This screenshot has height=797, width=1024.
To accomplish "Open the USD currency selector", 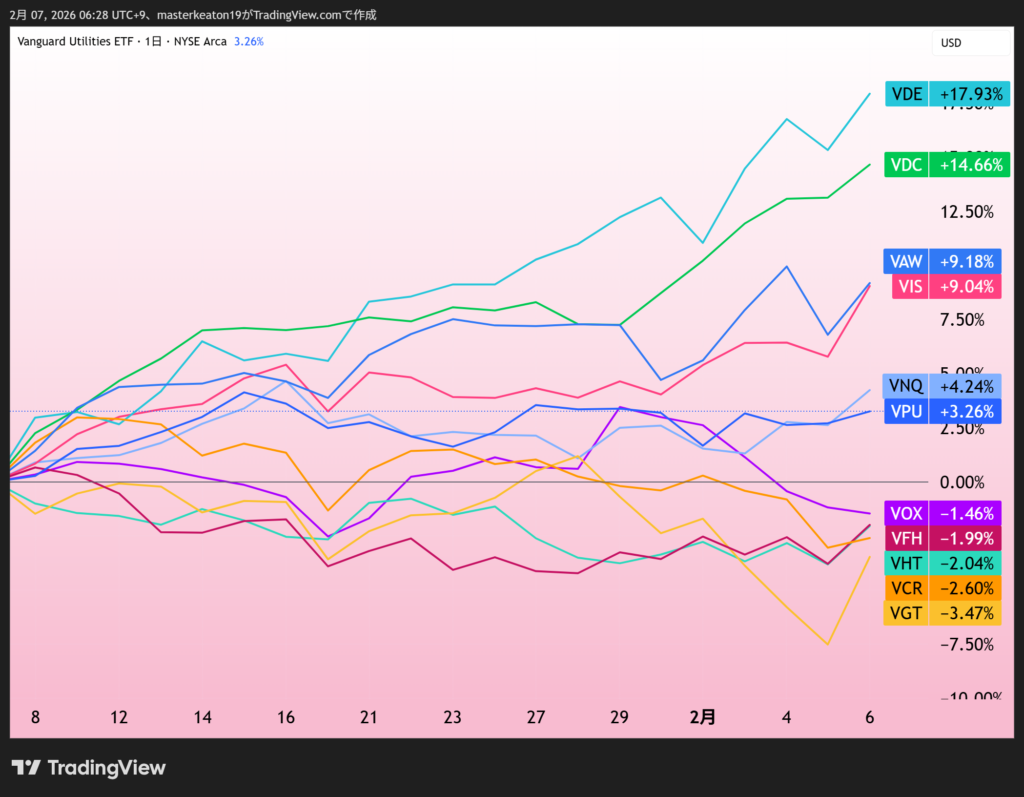I will tap(951, 43).
